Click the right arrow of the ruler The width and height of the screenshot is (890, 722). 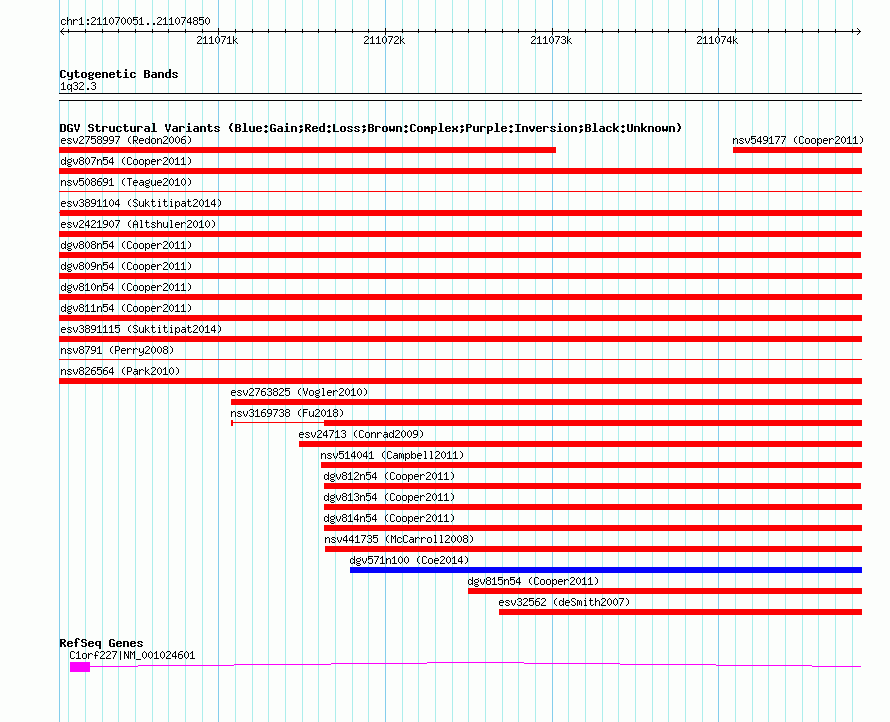858,32
